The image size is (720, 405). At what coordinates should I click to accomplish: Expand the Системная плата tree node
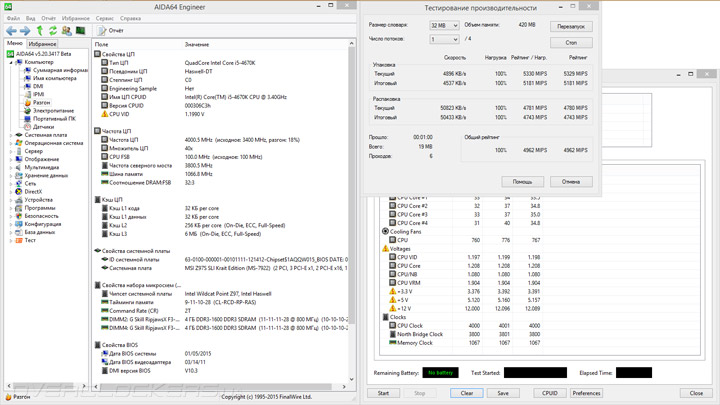11,135
